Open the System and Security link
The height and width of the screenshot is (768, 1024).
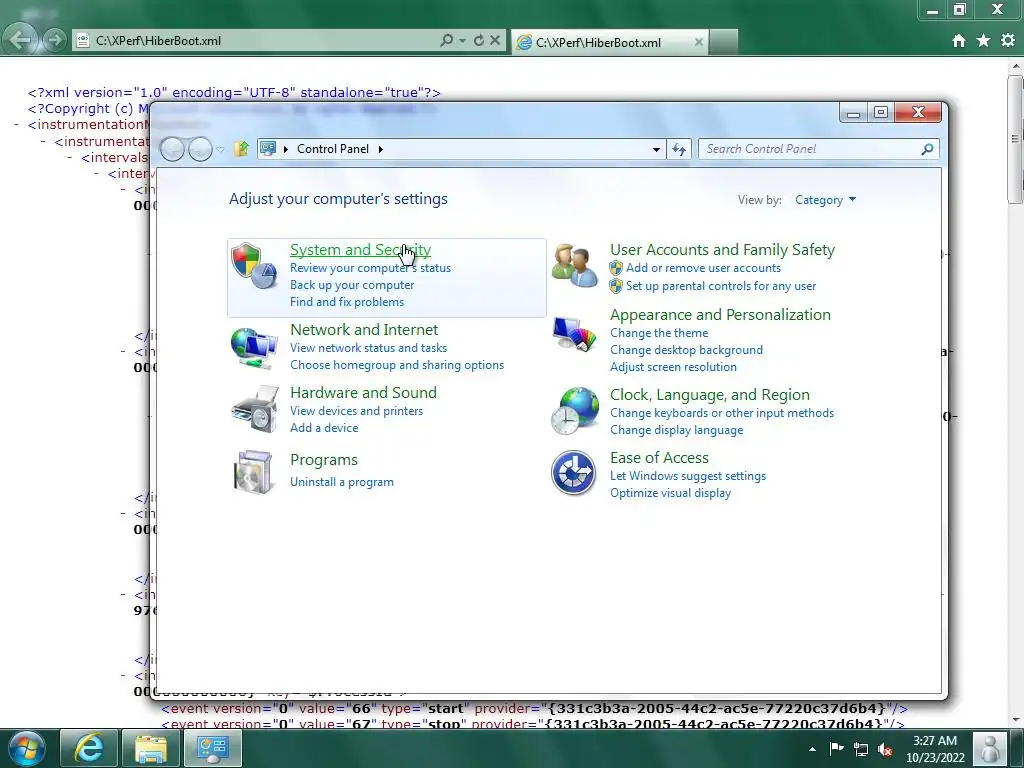coord(360,249)
